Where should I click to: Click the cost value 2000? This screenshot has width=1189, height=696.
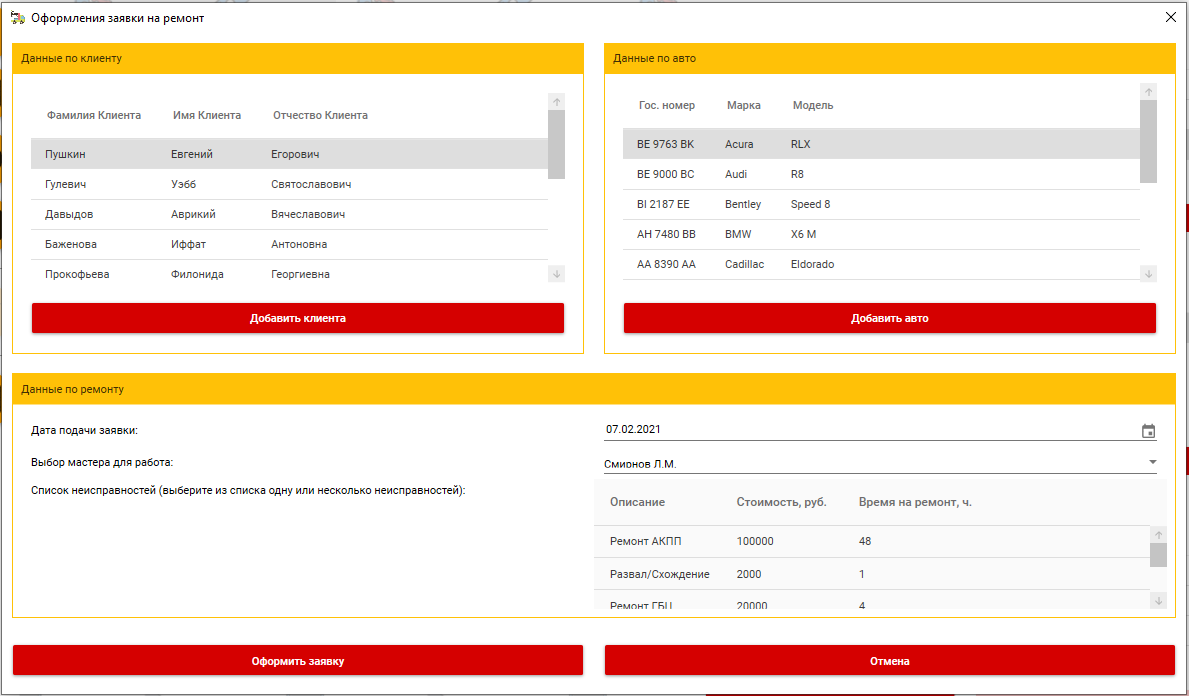(x=748, y=574)
